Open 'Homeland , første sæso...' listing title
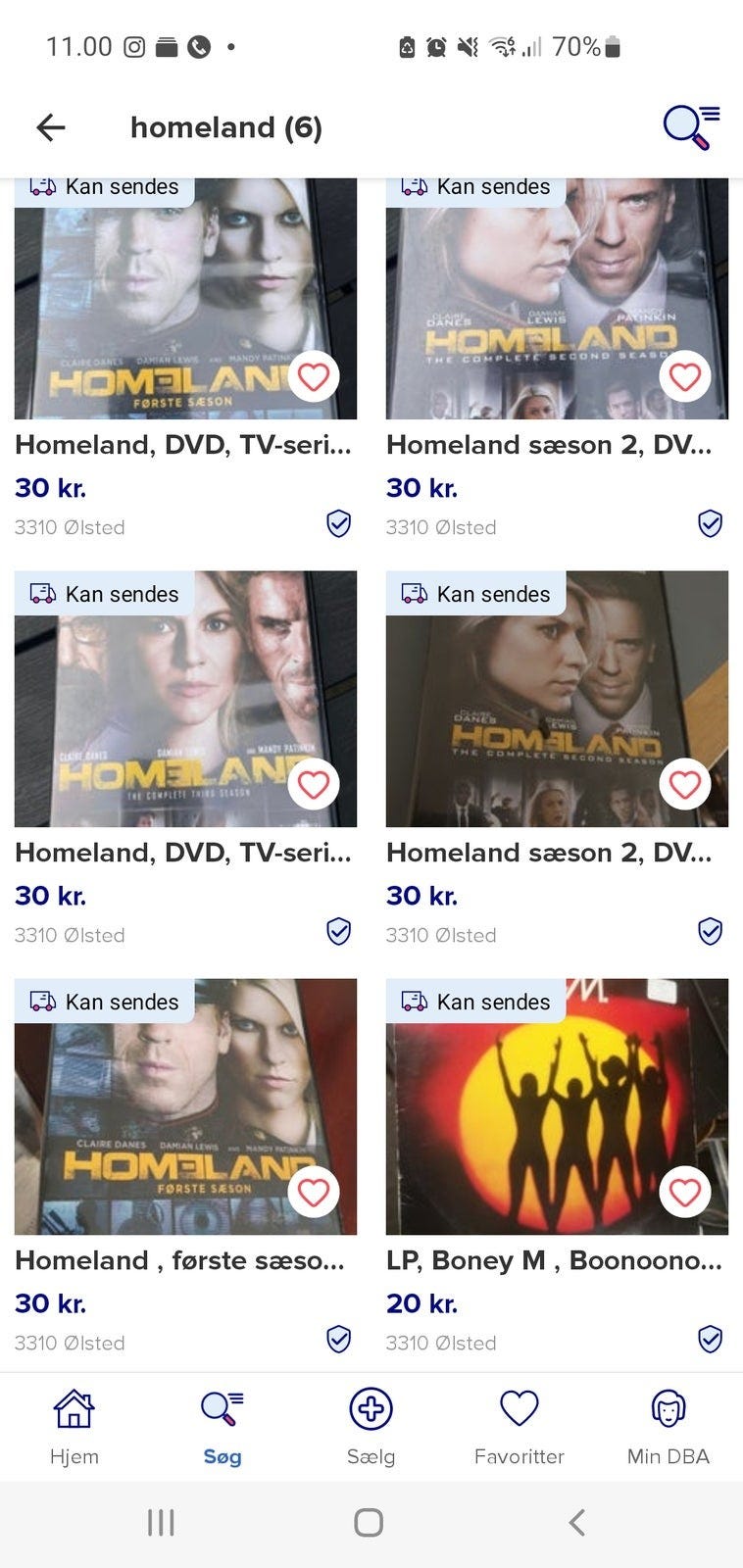743x1568 pixels. [179, 1260]
